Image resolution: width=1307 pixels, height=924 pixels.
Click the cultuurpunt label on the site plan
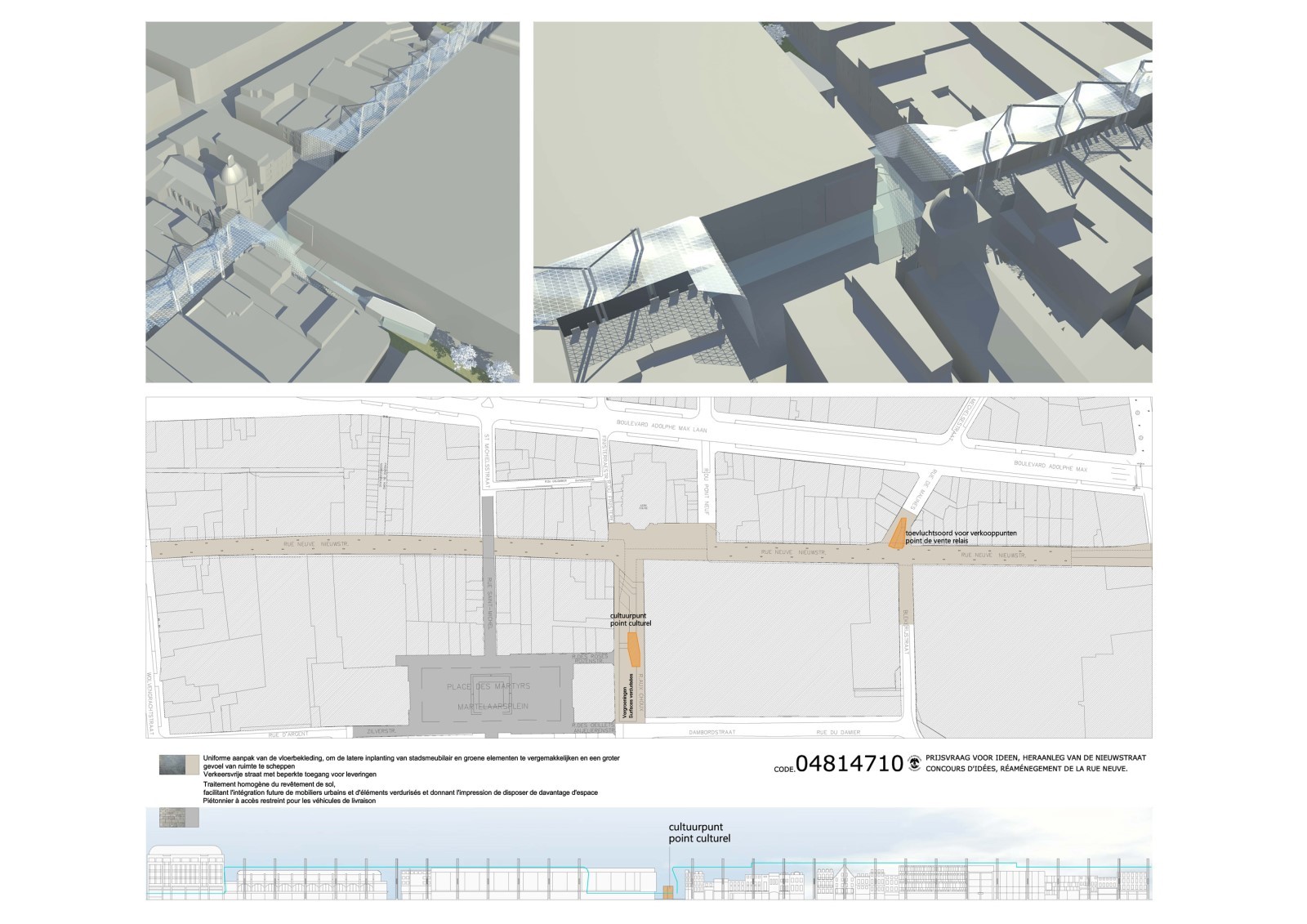tap(631, 618)
